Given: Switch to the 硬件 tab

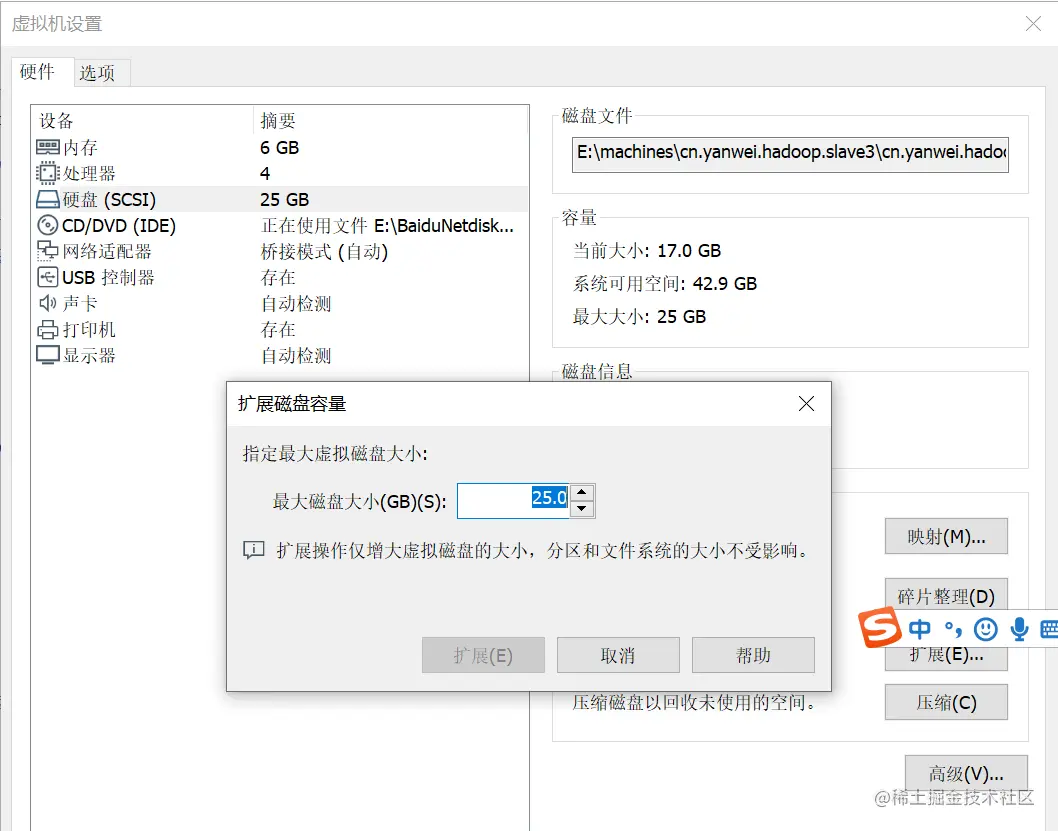Looking at the screenshot, I should pos(39,72).
